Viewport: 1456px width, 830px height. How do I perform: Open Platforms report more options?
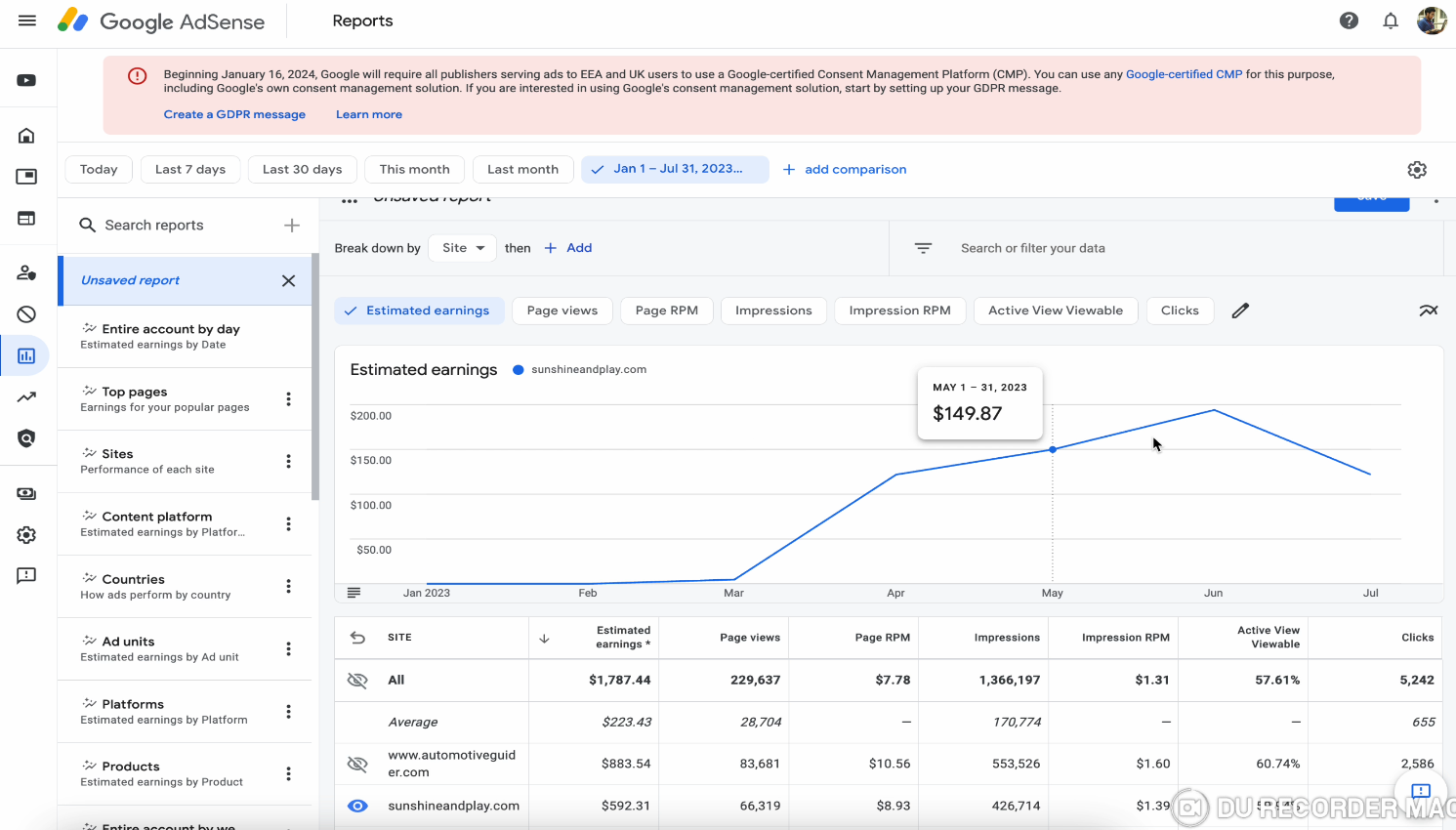pos(288,712)
